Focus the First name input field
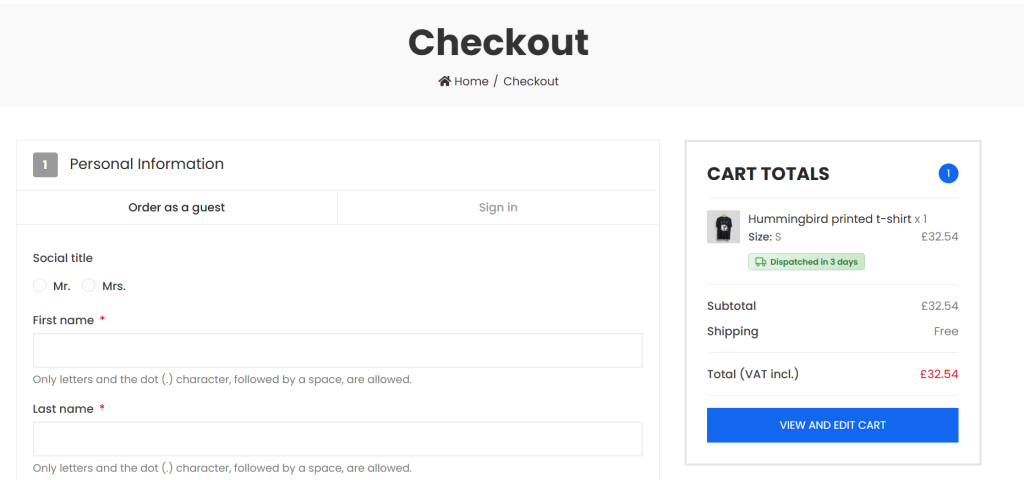1024x480 pixels. pos(337,351)
